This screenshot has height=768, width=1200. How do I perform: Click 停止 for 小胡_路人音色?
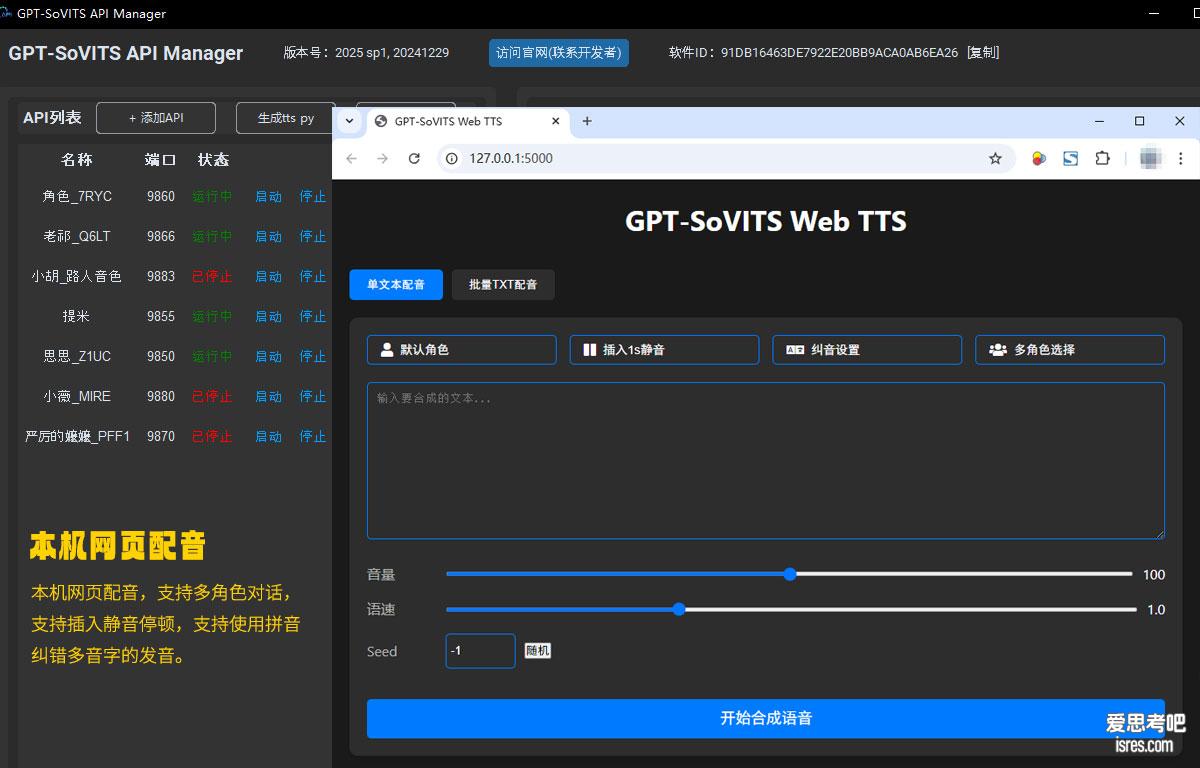pos(313,277)
